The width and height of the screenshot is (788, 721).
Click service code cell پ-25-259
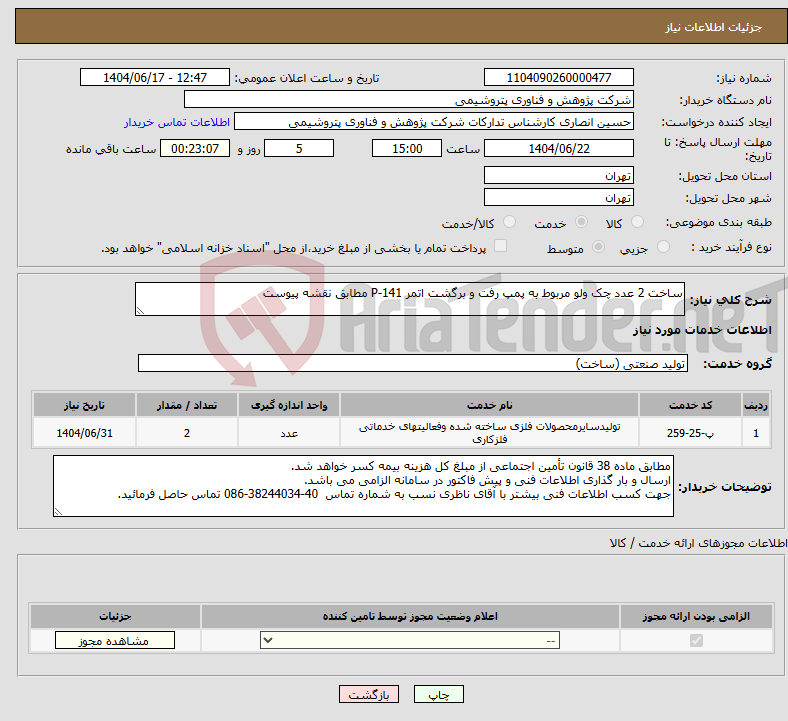tap(691, 432)
